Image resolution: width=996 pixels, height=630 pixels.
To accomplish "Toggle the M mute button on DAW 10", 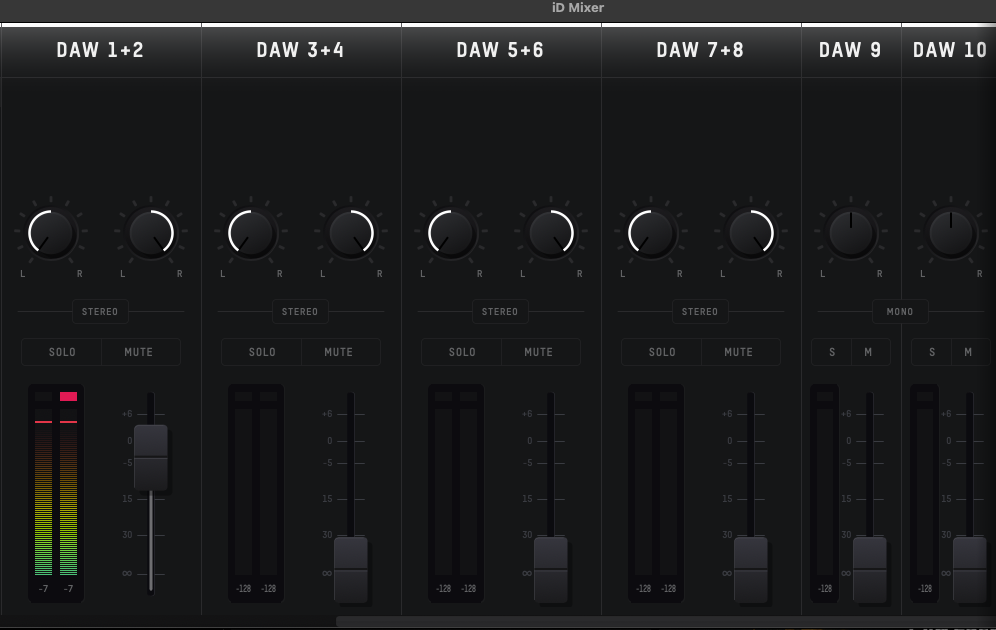I will pyautogui.click(x=970, y=352).
